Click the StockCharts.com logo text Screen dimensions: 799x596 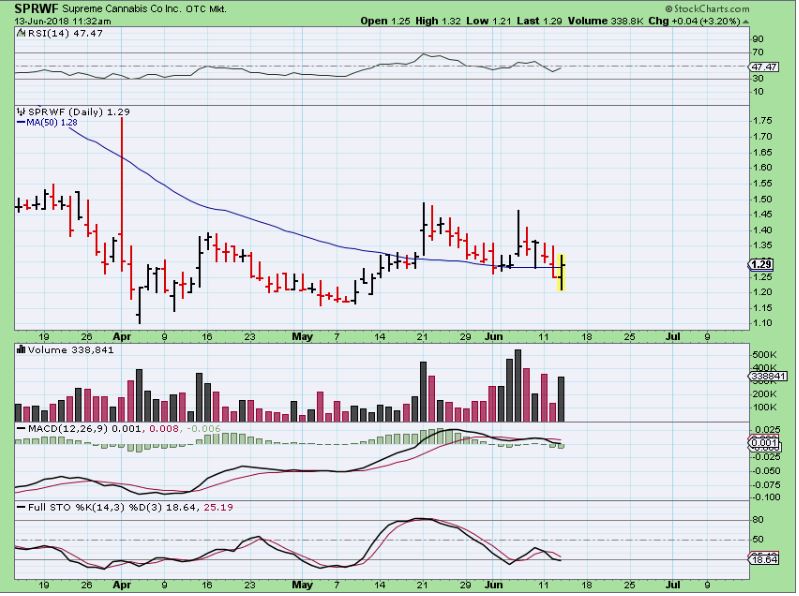point(707,9)
